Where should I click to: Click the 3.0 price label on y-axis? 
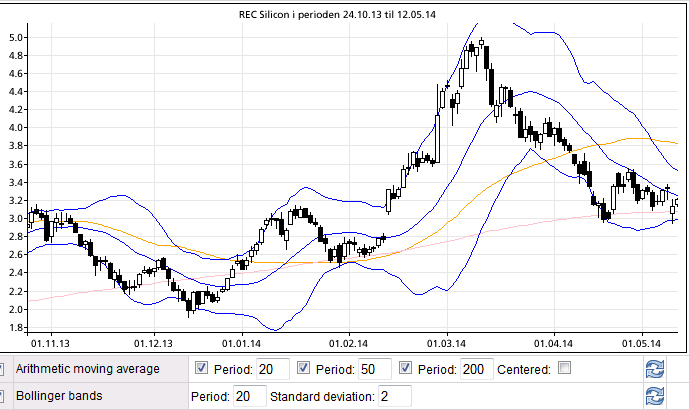16,218
